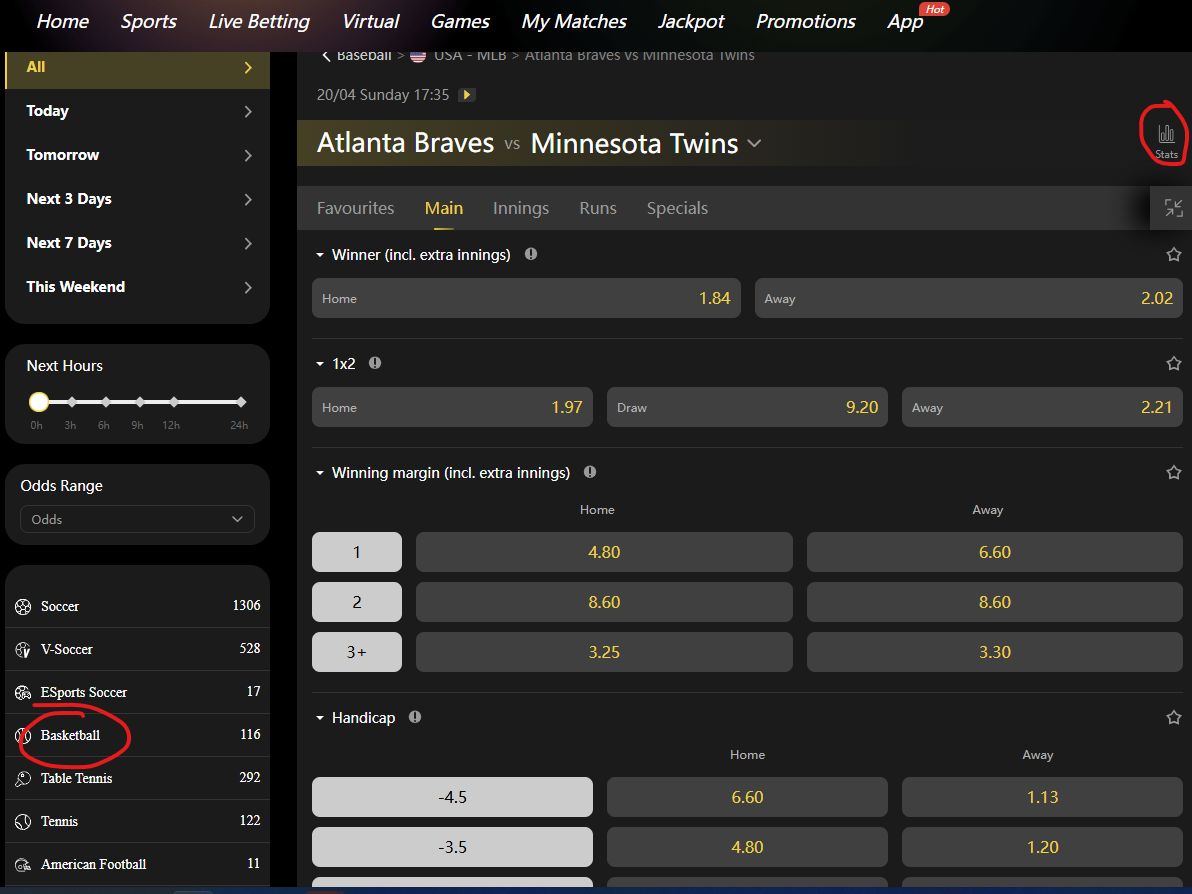Click the Basketball icon in sports list

[23, 736]
